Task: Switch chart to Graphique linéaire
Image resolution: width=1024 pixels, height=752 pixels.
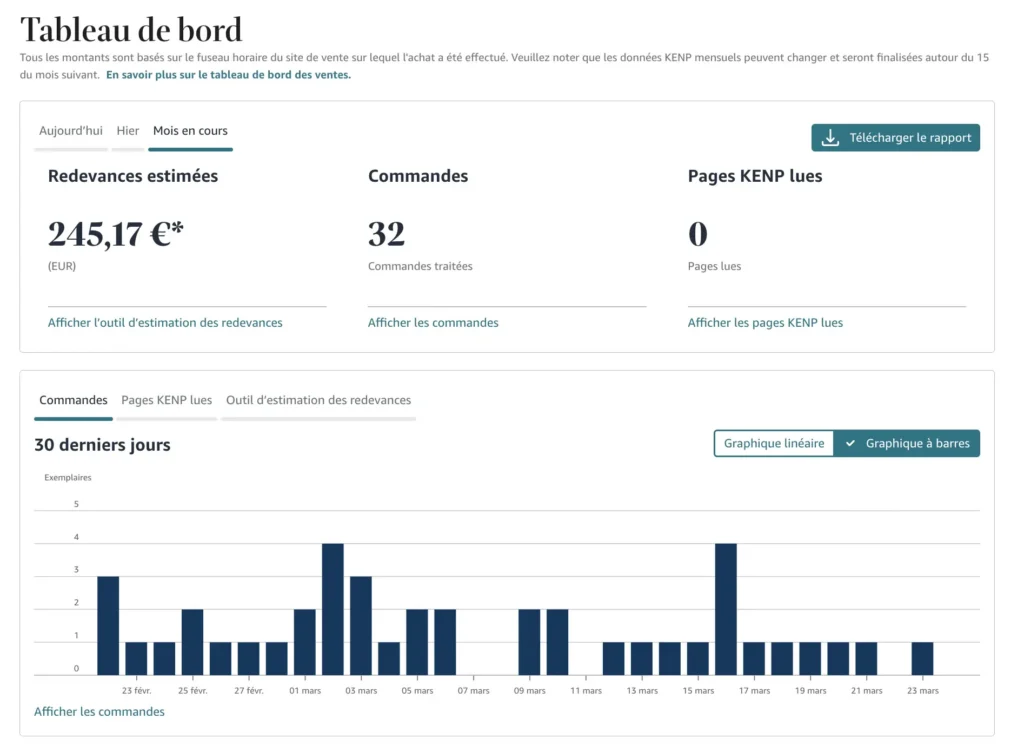Action: (x=774, y=443)
